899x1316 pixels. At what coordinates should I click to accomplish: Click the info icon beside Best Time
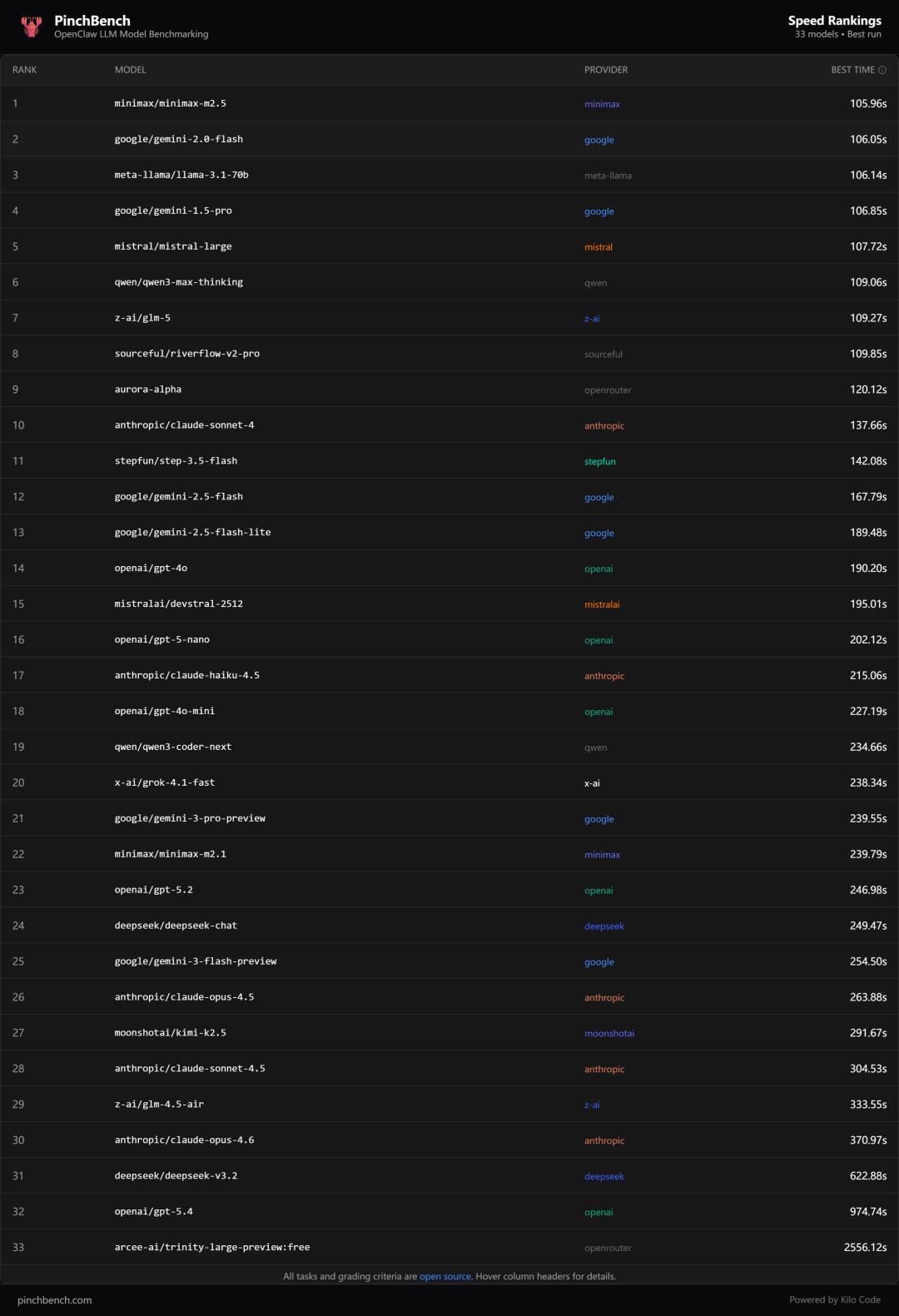(x=882, y=70)
